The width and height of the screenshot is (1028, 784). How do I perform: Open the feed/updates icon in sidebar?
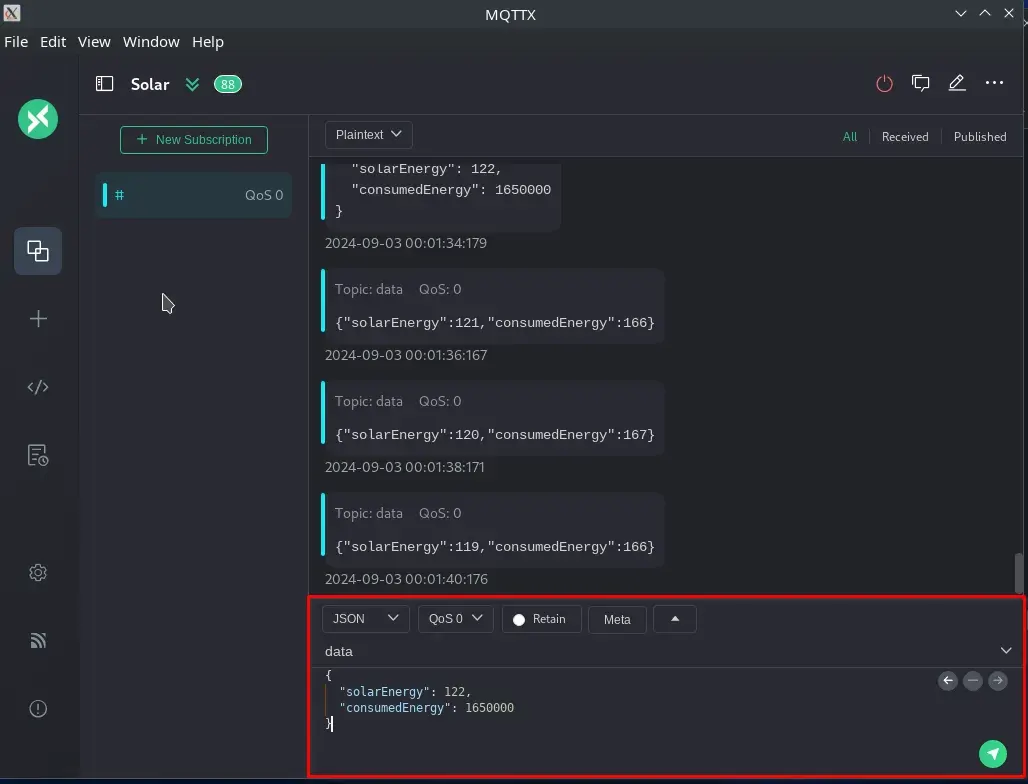tap(38, 640)
